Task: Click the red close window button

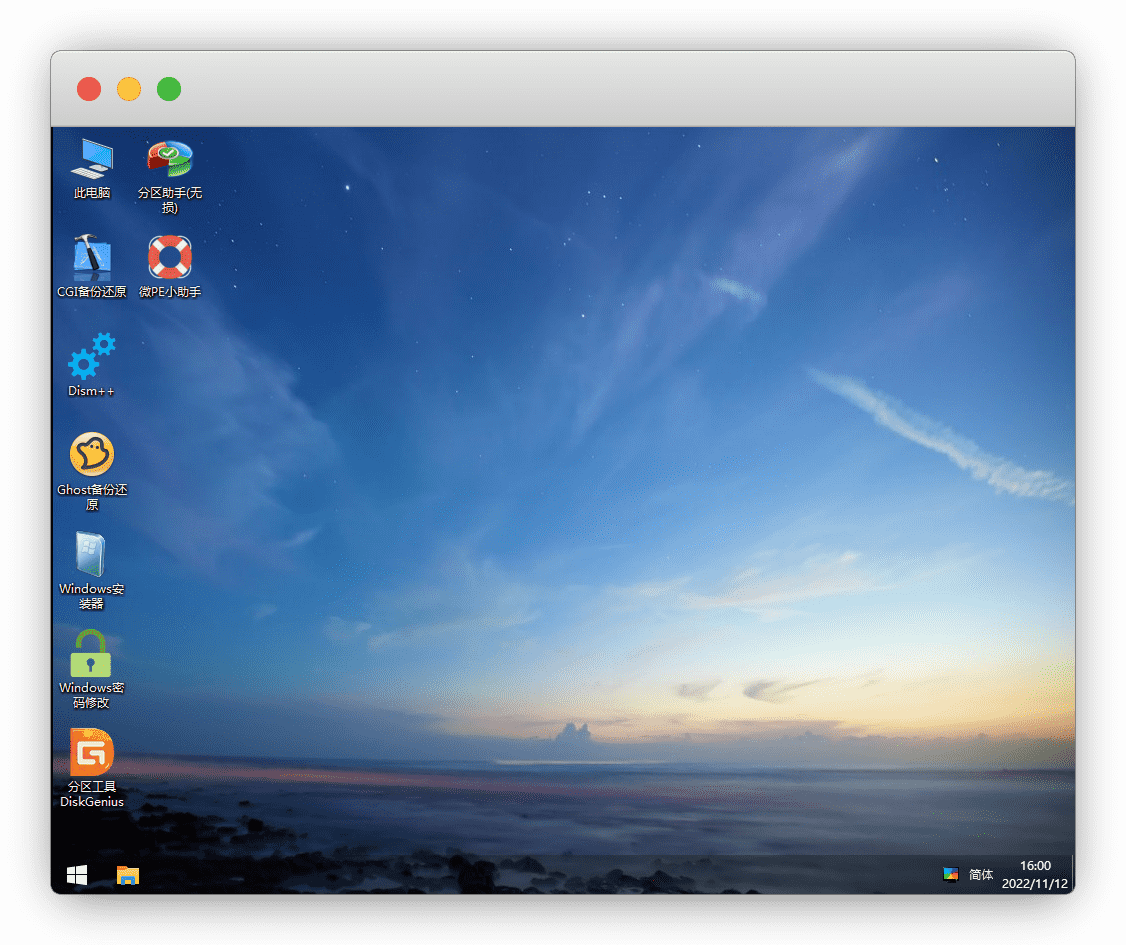Action: click(x=89, y=89)
